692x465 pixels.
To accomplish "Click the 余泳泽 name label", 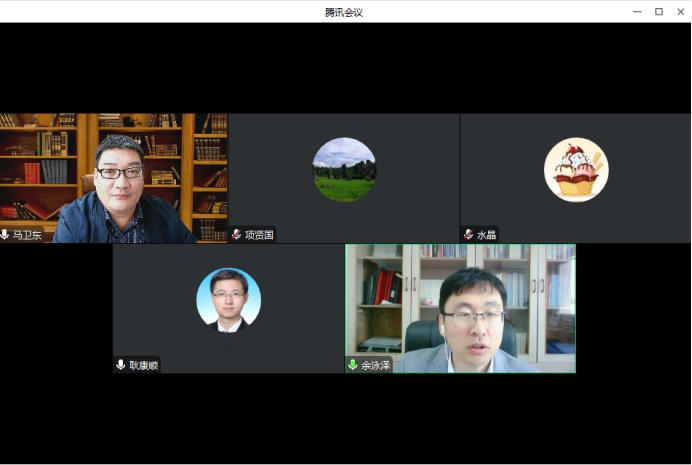I will coord(376,365).
